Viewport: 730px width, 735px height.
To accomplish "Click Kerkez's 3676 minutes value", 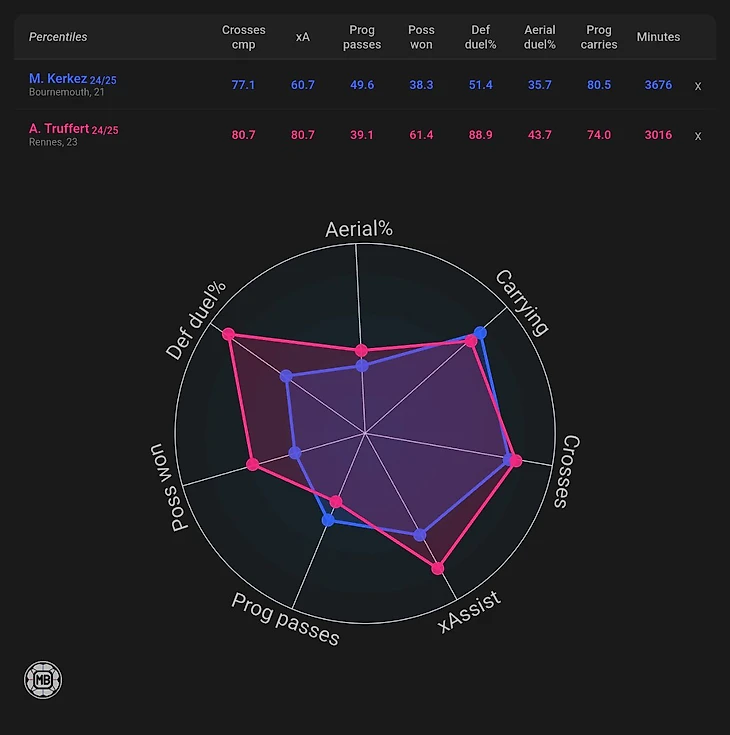I will pos(658,86).
